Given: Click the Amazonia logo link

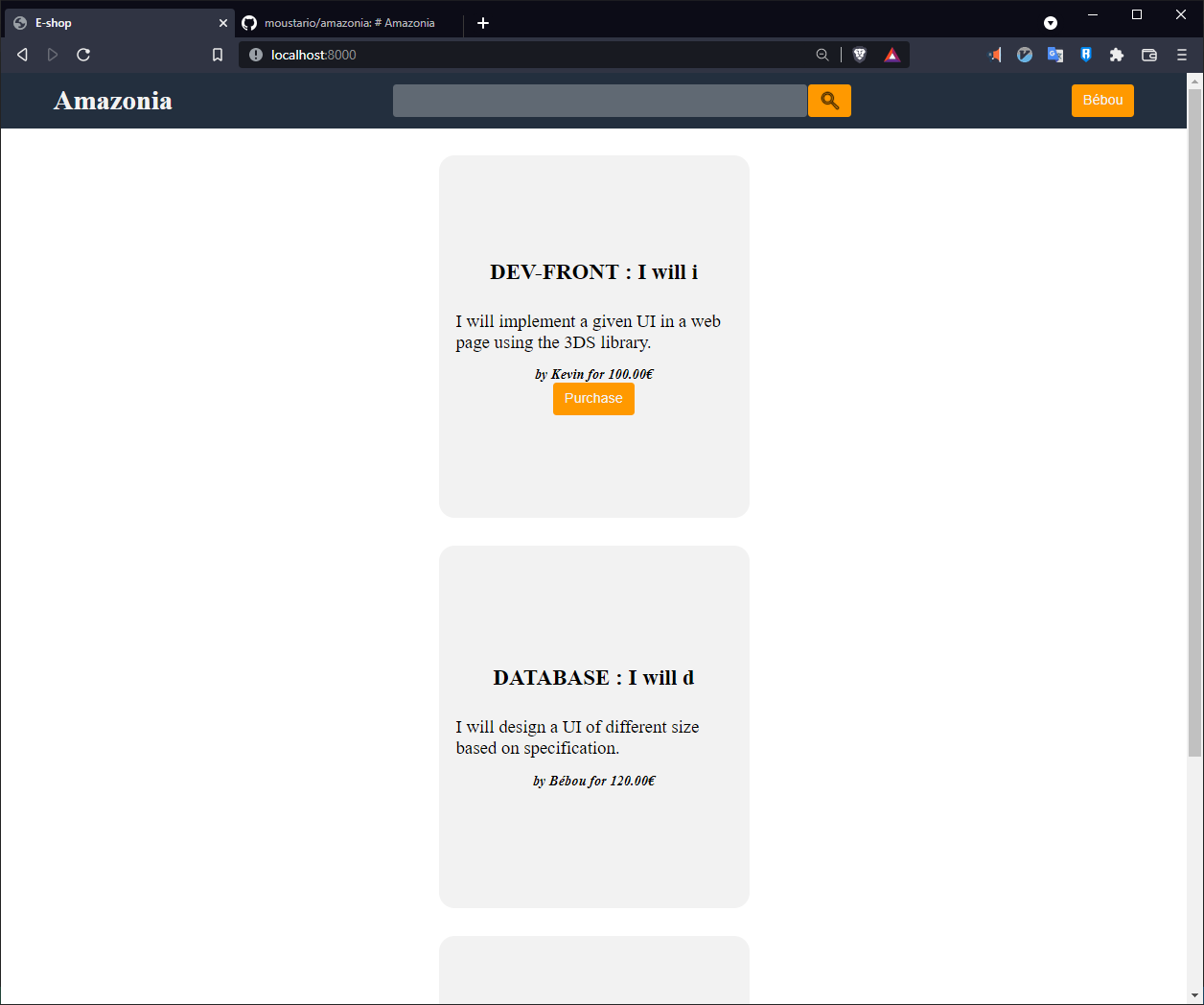Looking at the screenshot, I should [x=113, y=101].
